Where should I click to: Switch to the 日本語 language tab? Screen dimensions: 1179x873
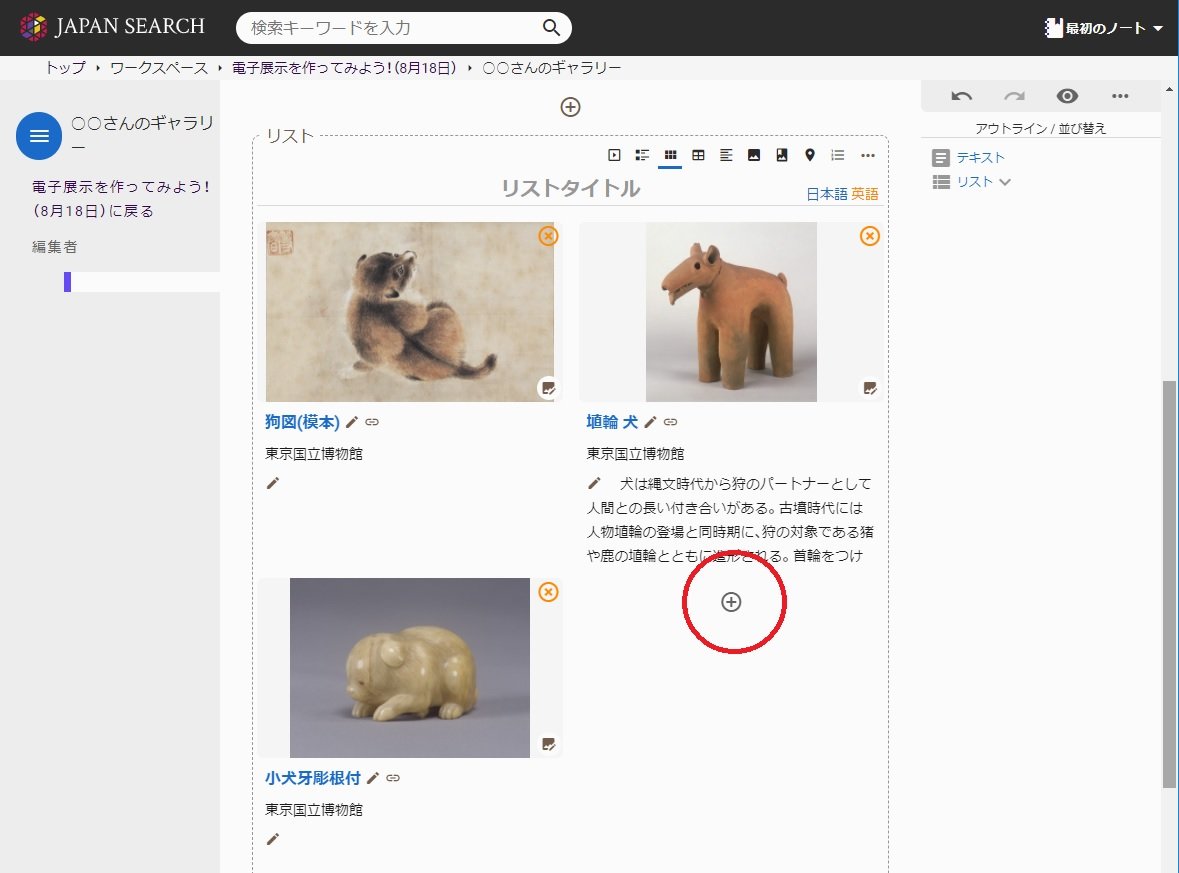point(826,194)
